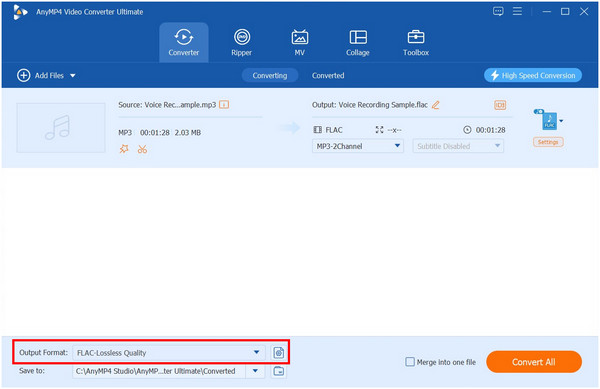600x389 pixels.
Task: Open the Subtitle Disabled dropdown
Action: 458,146
